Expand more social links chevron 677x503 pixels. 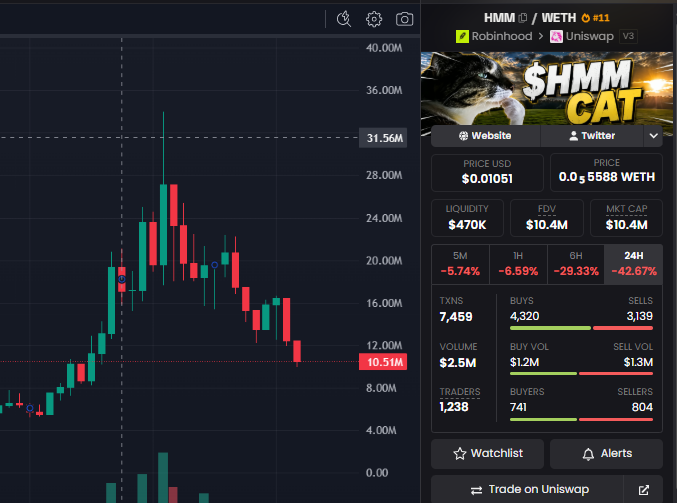(x=653, y=136)
